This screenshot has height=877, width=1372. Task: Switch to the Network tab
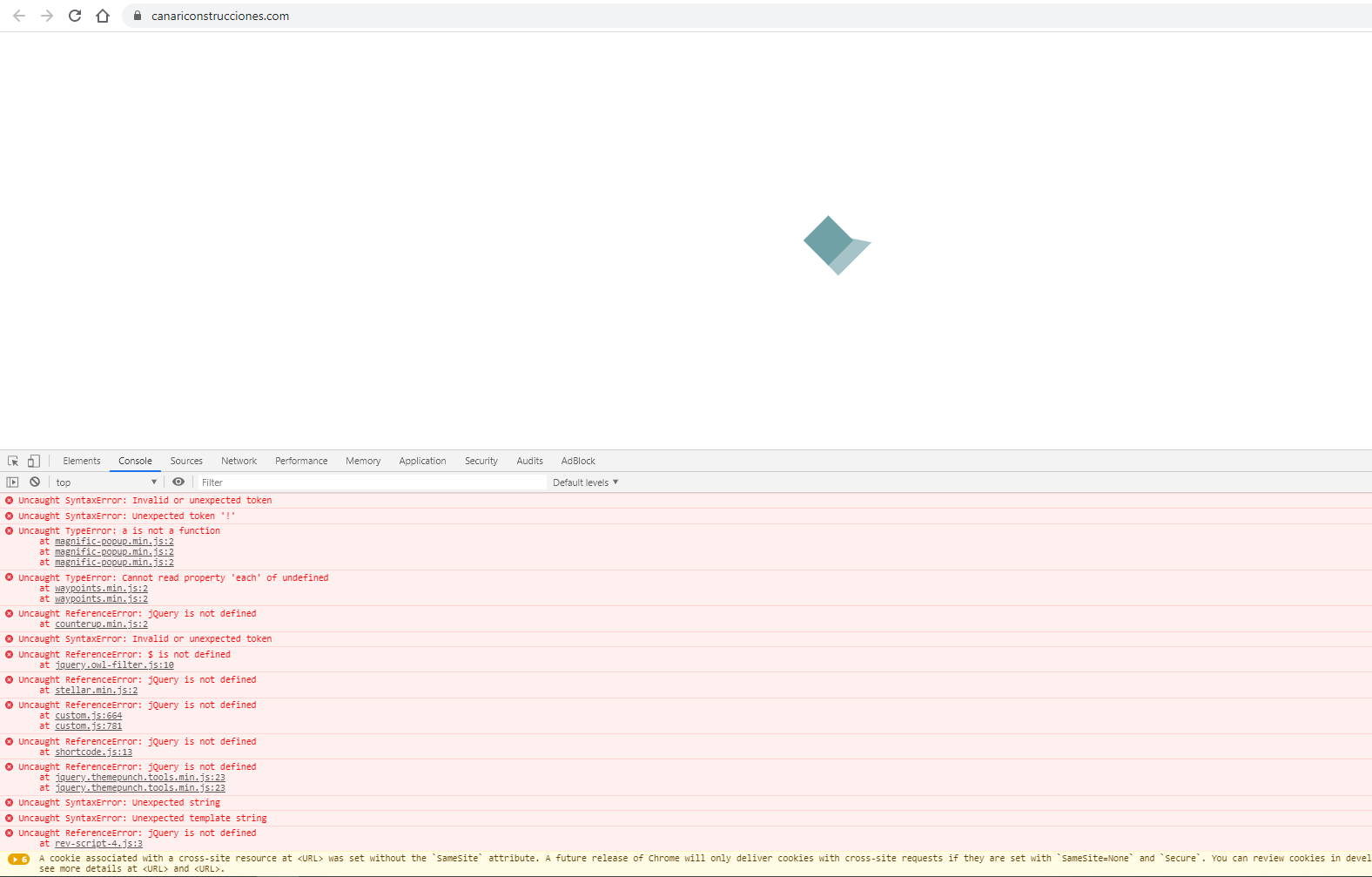coord(239,461)
